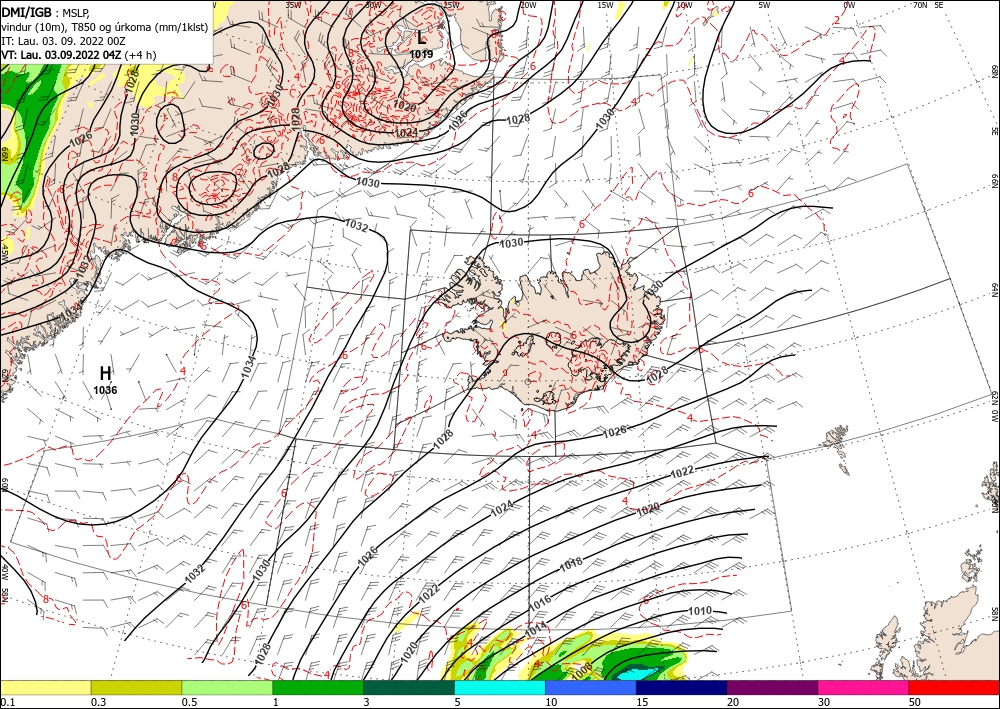The width and height of the screenshot is (1000, 709).
Task: Click the legend value '50'
Action: 916,702
